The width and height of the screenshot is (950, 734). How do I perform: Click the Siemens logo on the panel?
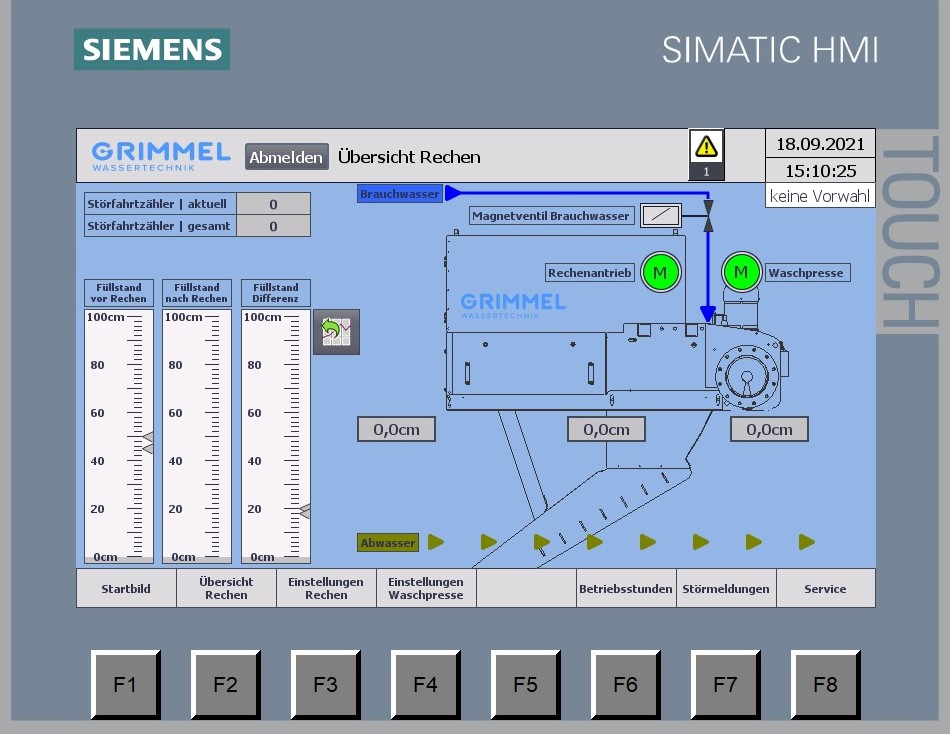tap(152, 49)
